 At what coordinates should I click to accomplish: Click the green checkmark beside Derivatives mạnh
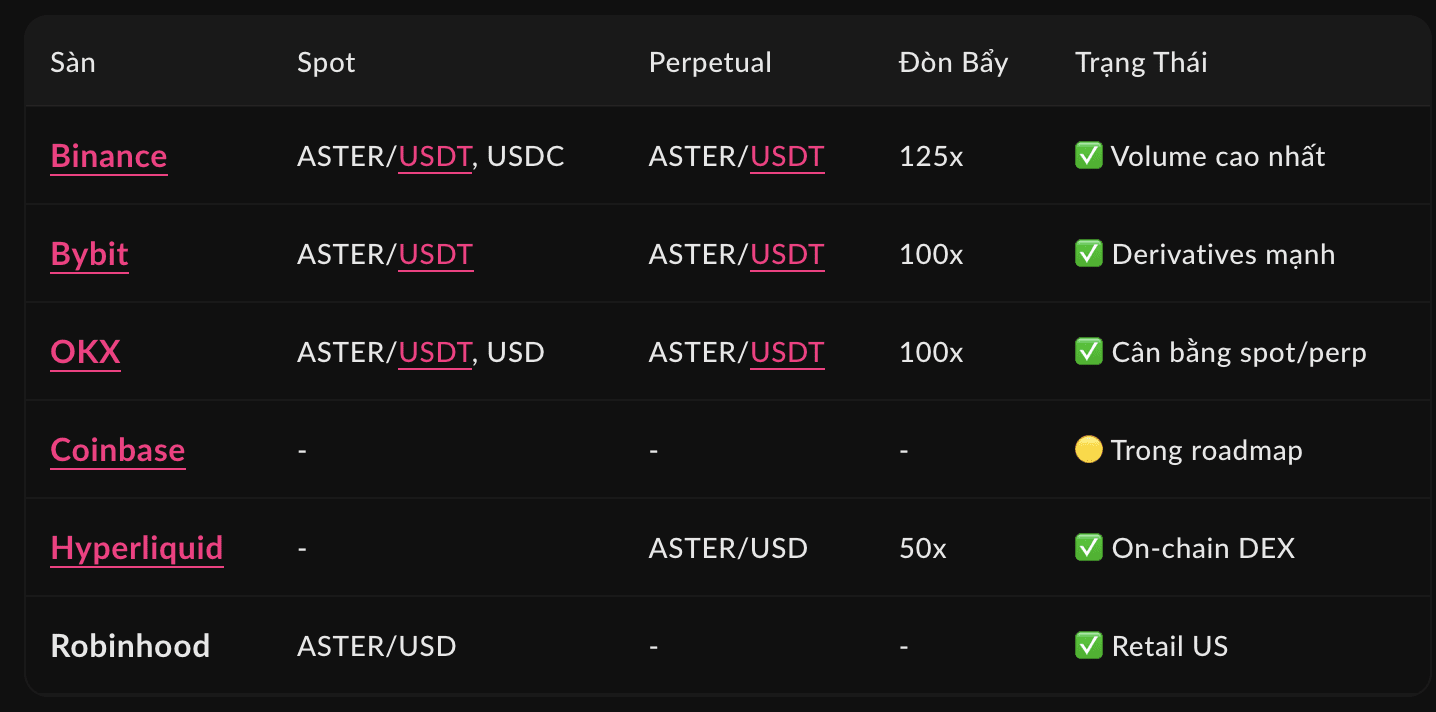(x=1088, y=254)
